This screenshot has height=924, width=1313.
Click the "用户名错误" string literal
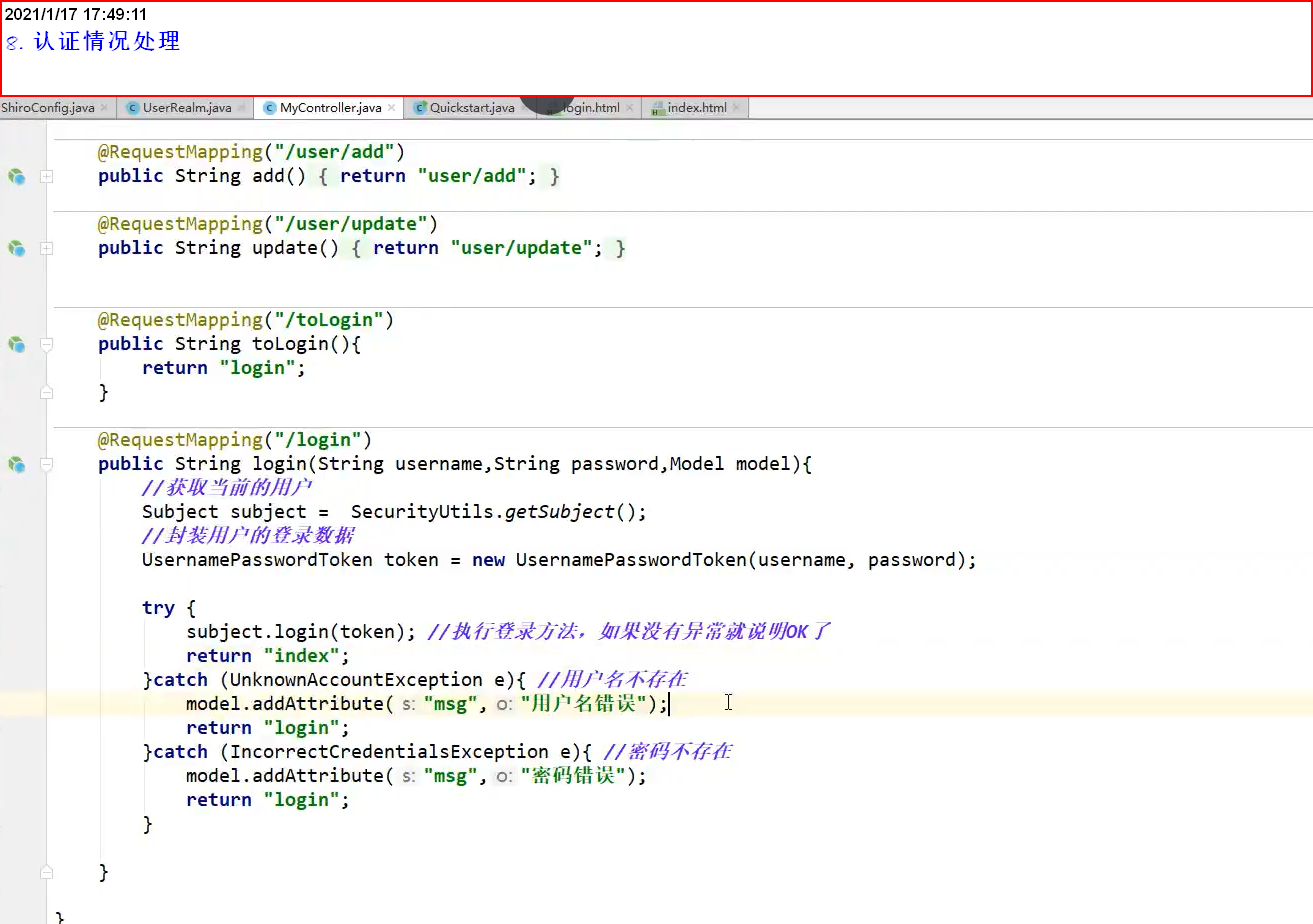[x=583, y=704]
